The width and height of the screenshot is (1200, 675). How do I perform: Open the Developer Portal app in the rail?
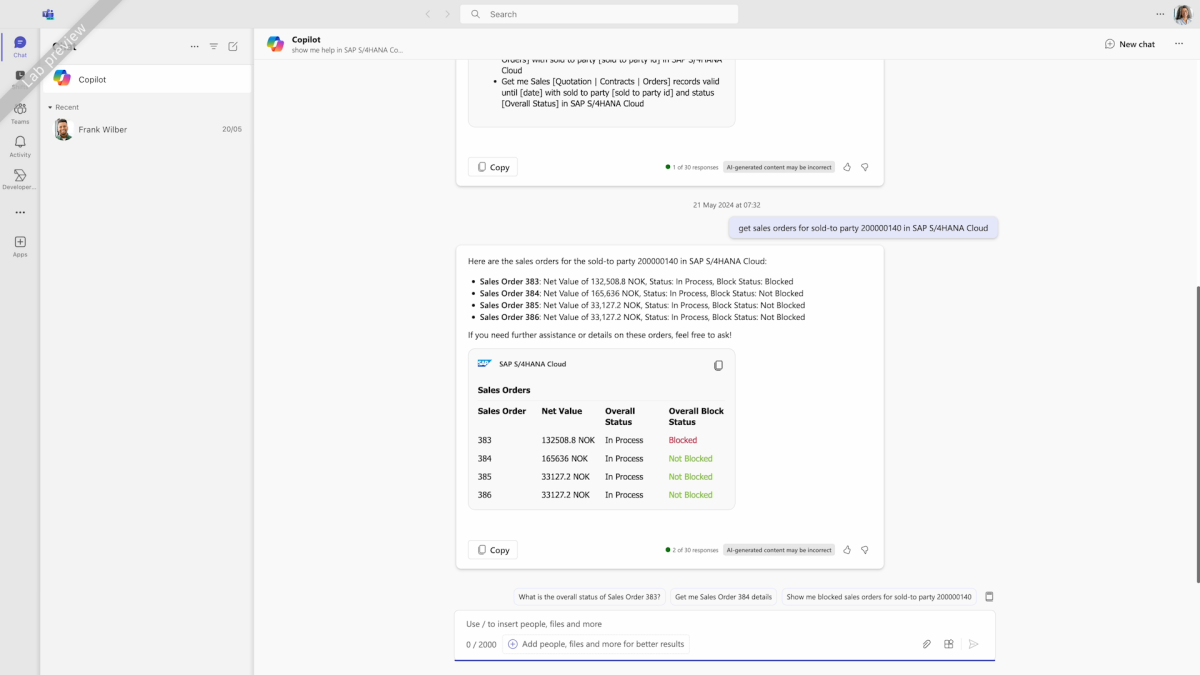coord(20,179)
